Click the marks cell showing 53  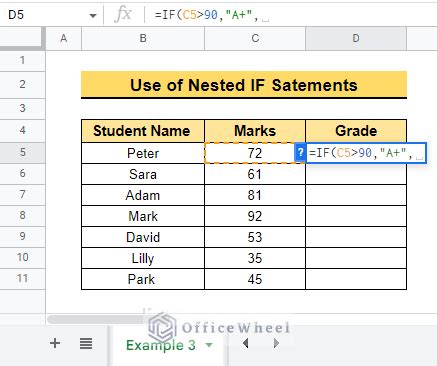255,237
